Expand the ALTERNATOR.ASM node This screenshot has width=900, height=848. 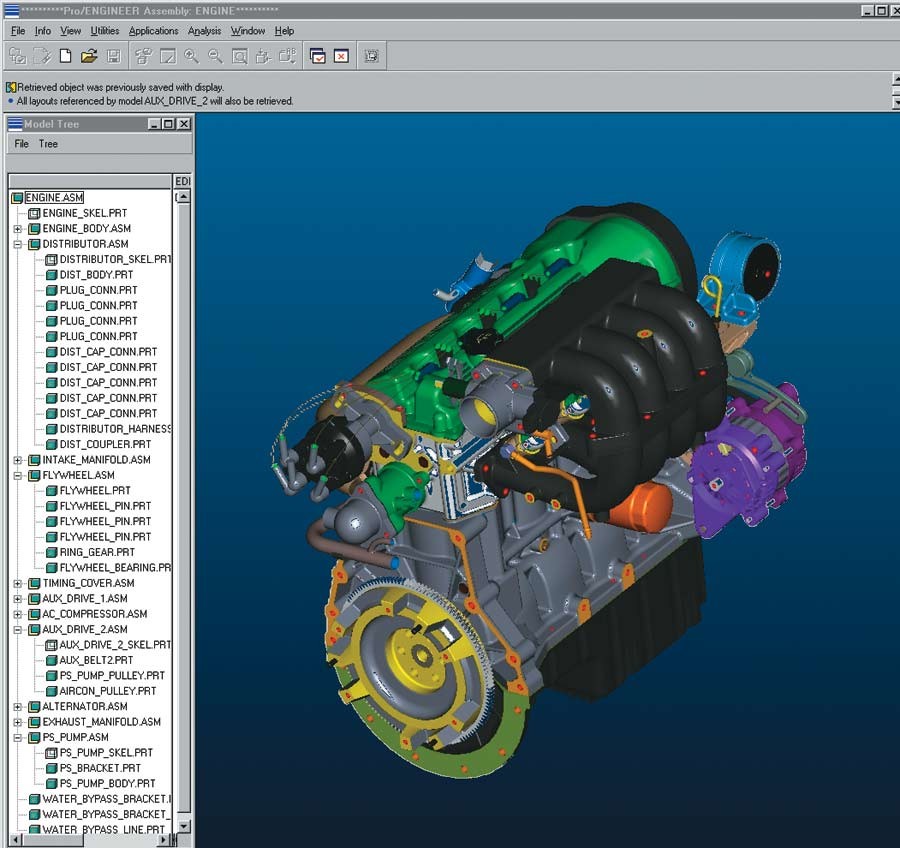[x=18, y=707]
